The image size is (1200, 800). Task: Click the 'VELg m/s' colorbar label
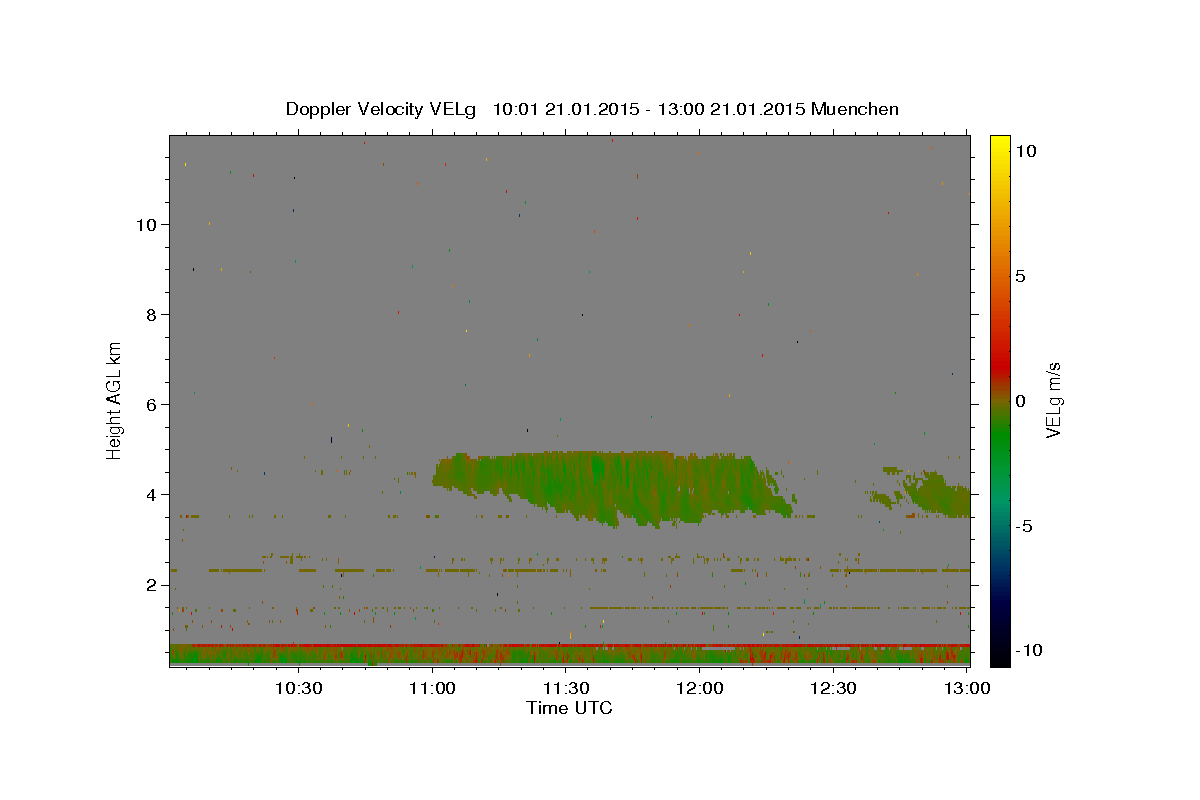tap(1053, 400)
